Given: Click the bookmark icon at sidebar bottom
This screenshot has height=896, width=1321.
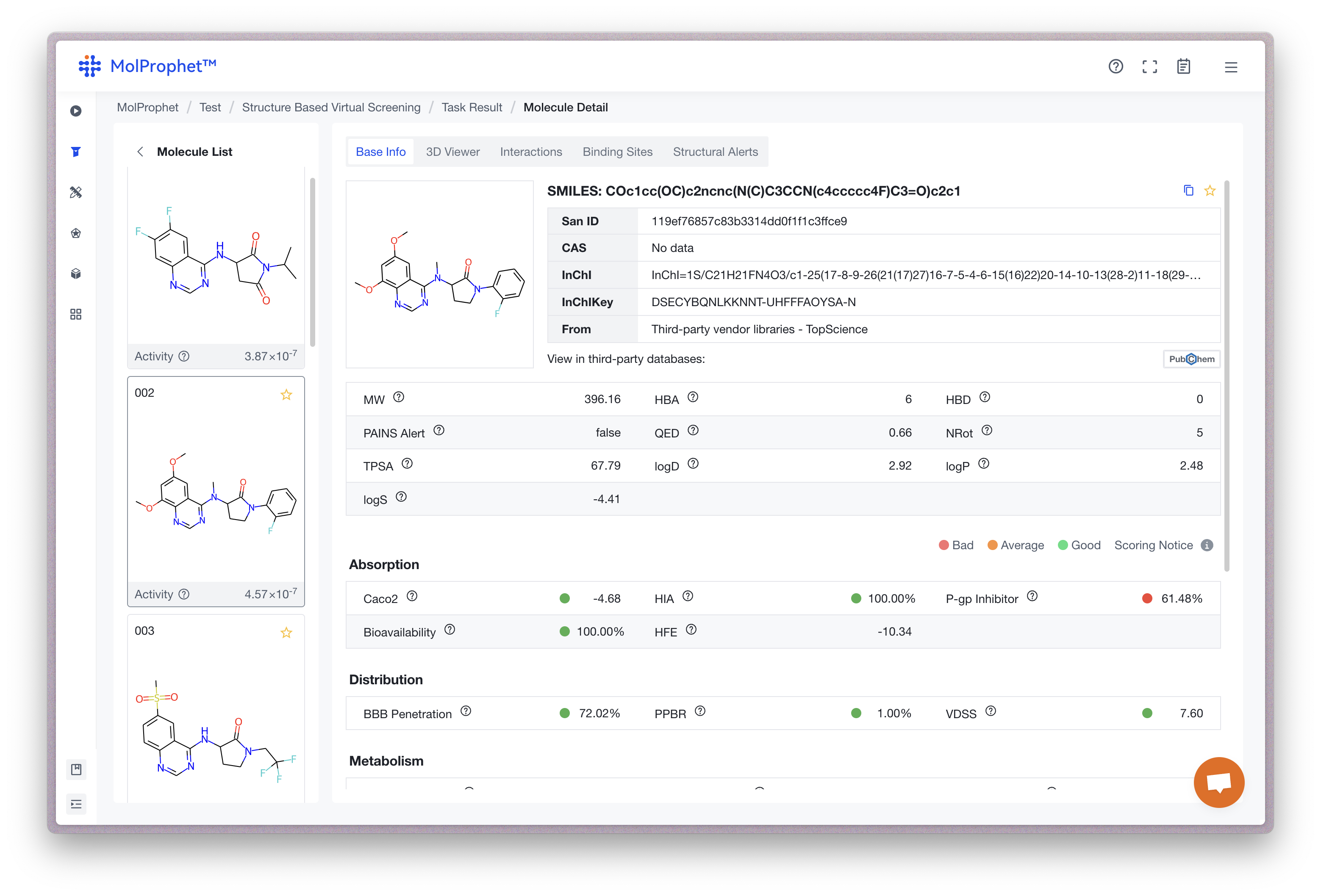Looking at the screenshot, I should pos(76,769).
